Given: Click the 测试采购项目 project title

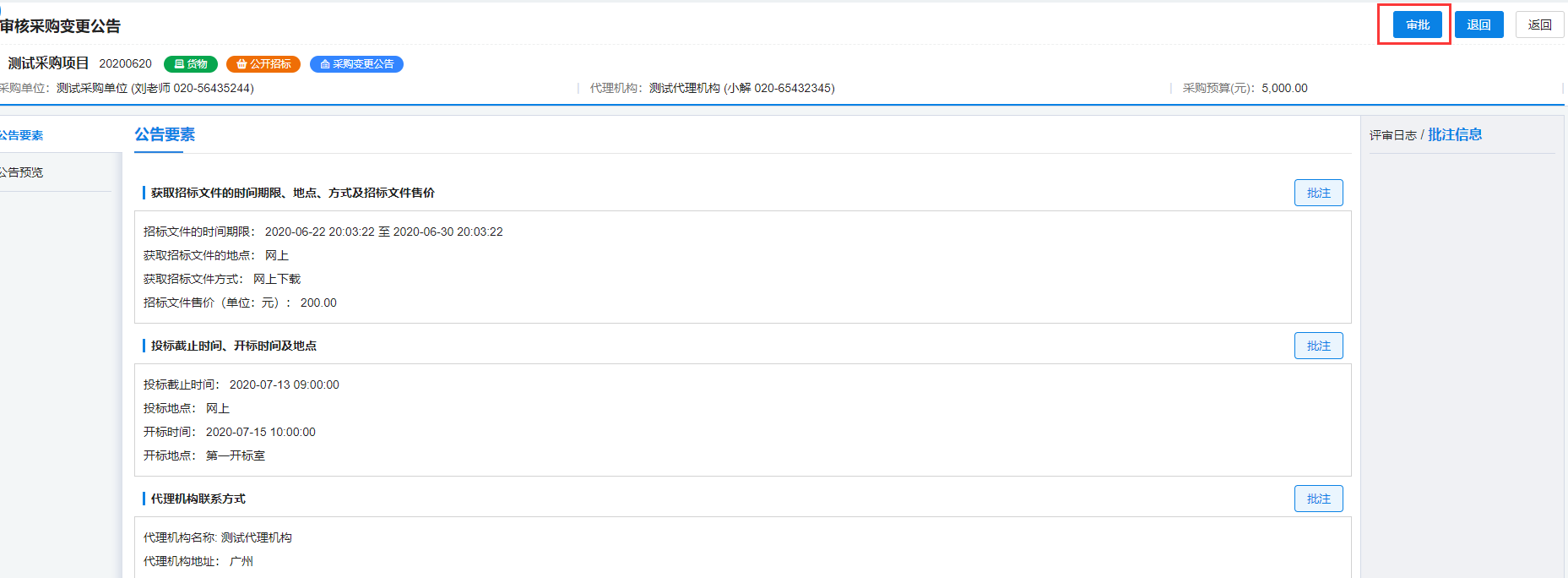Looking at the screenshot, I should point(48,63).
